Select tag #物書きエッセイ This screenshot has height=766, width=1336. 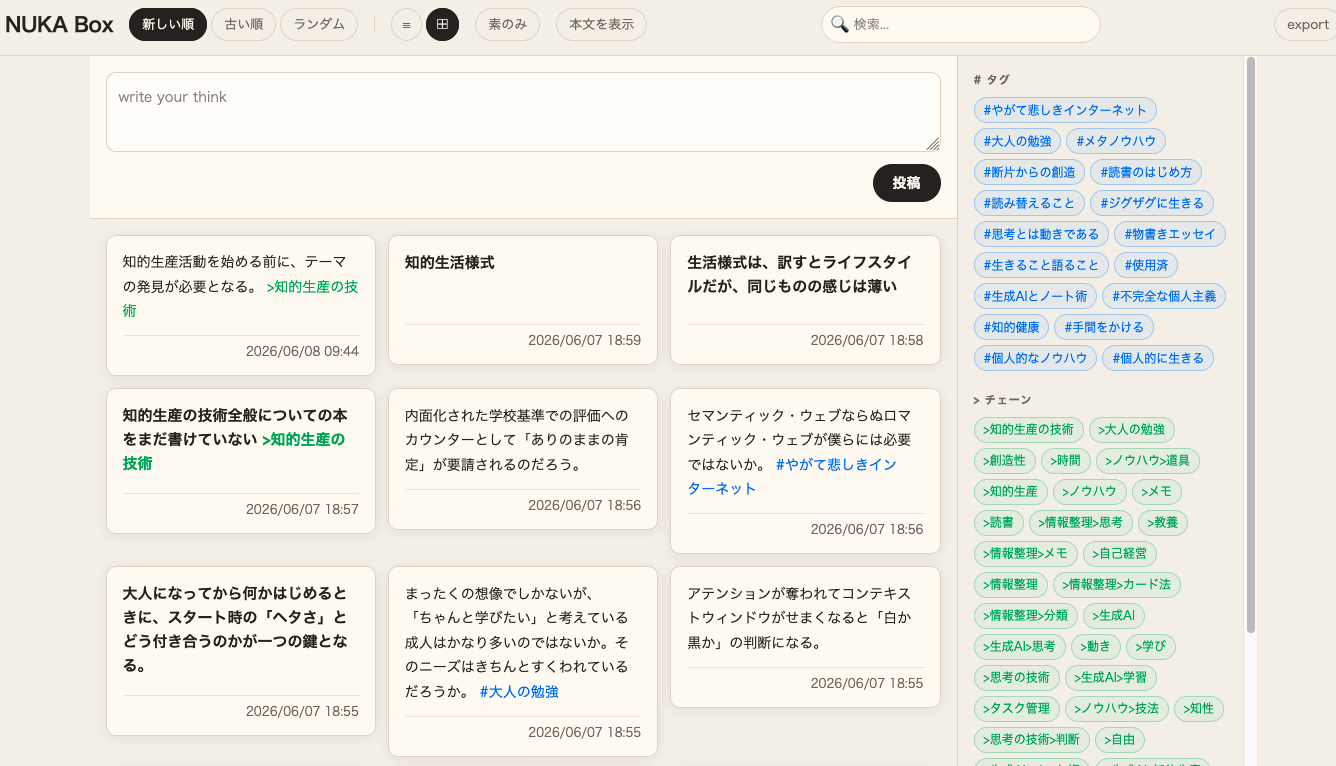coord(1170,234)
